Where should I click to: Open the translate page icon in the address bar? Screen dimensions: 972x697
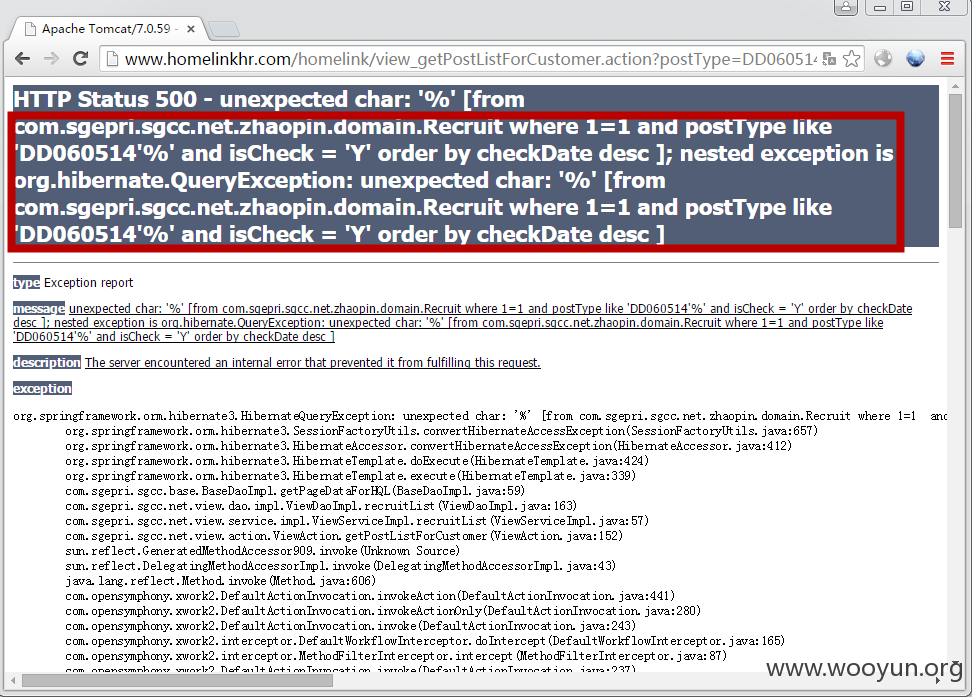pyautogui.click(x=829, y=60)
